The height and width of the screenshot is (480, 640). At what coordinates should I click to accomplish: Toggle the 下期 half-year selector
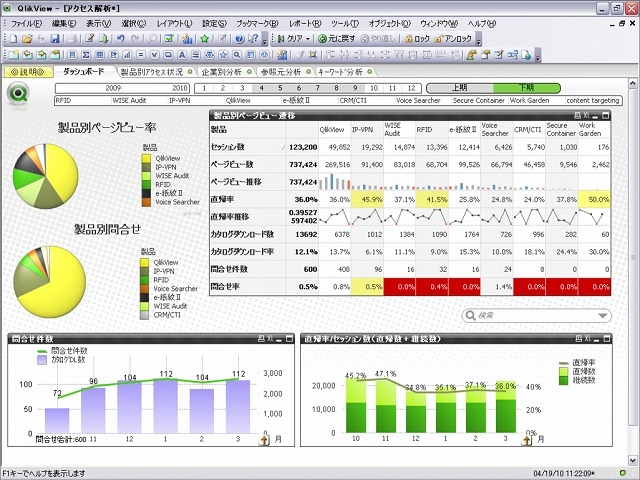pos(527,88)
